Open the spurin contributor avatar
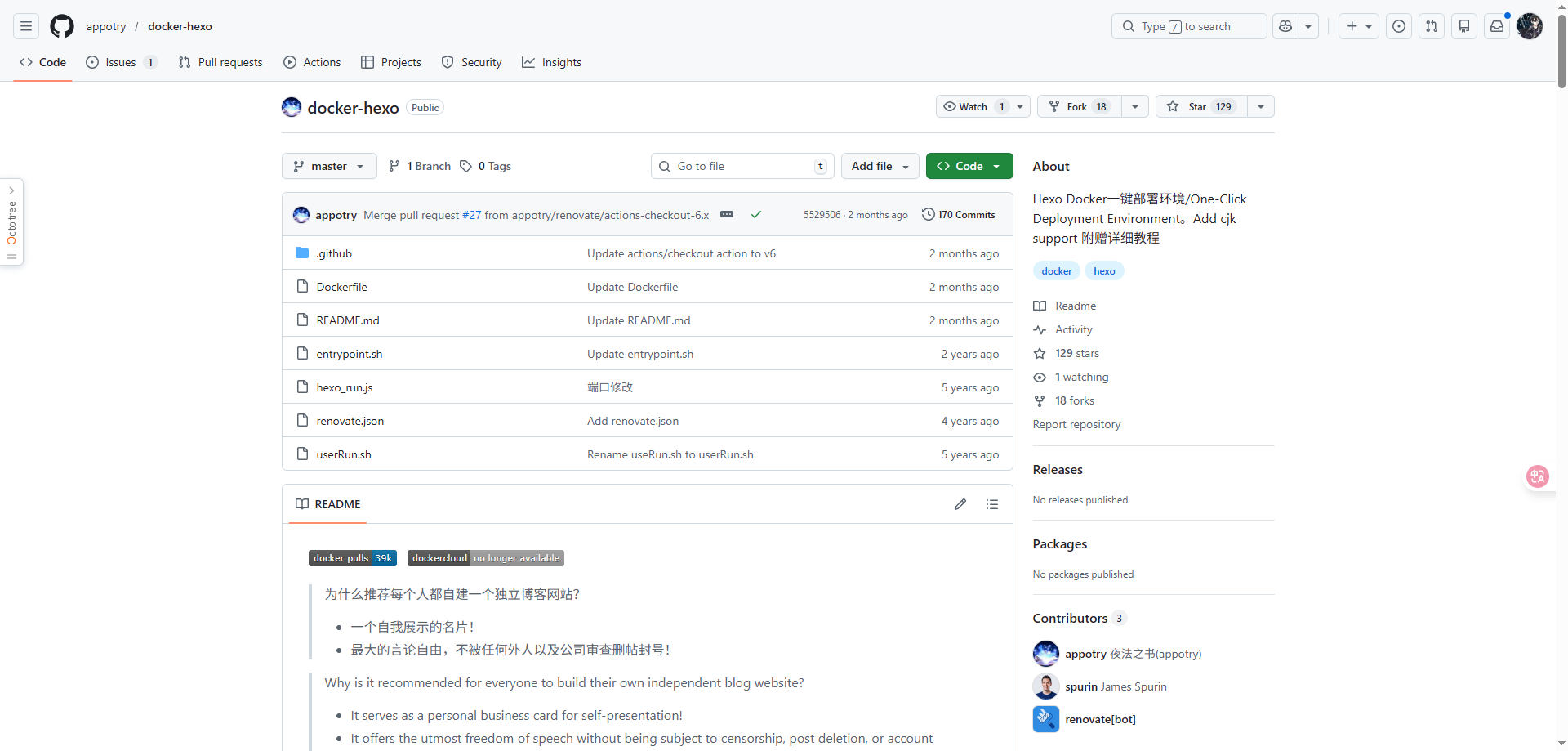 pos(1046,686)
